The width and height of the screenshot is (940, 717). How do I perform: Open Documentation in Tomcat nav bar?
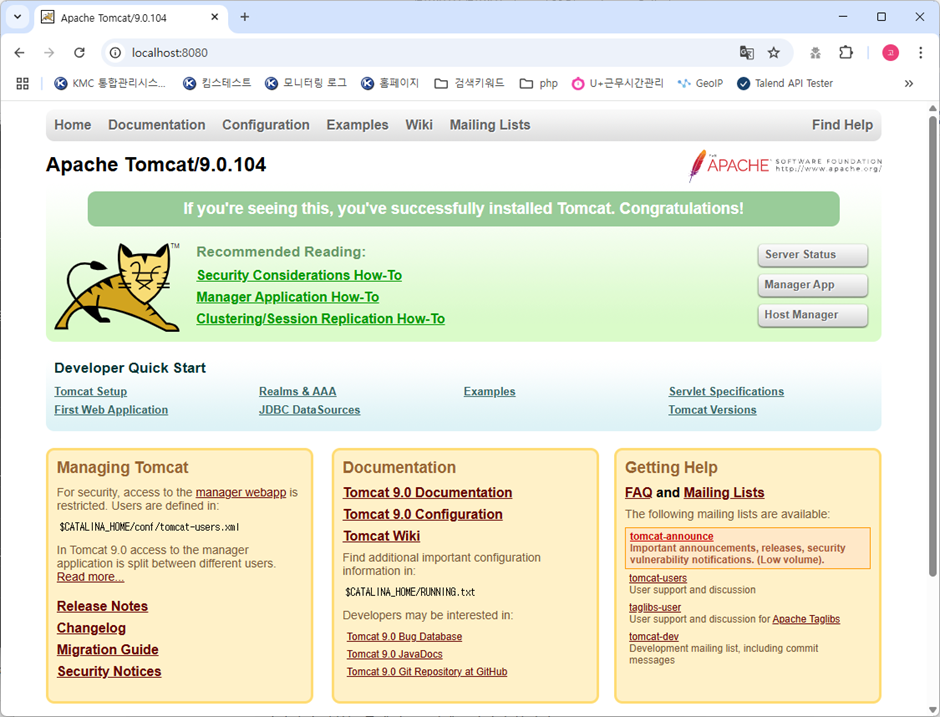pos(156,125)
